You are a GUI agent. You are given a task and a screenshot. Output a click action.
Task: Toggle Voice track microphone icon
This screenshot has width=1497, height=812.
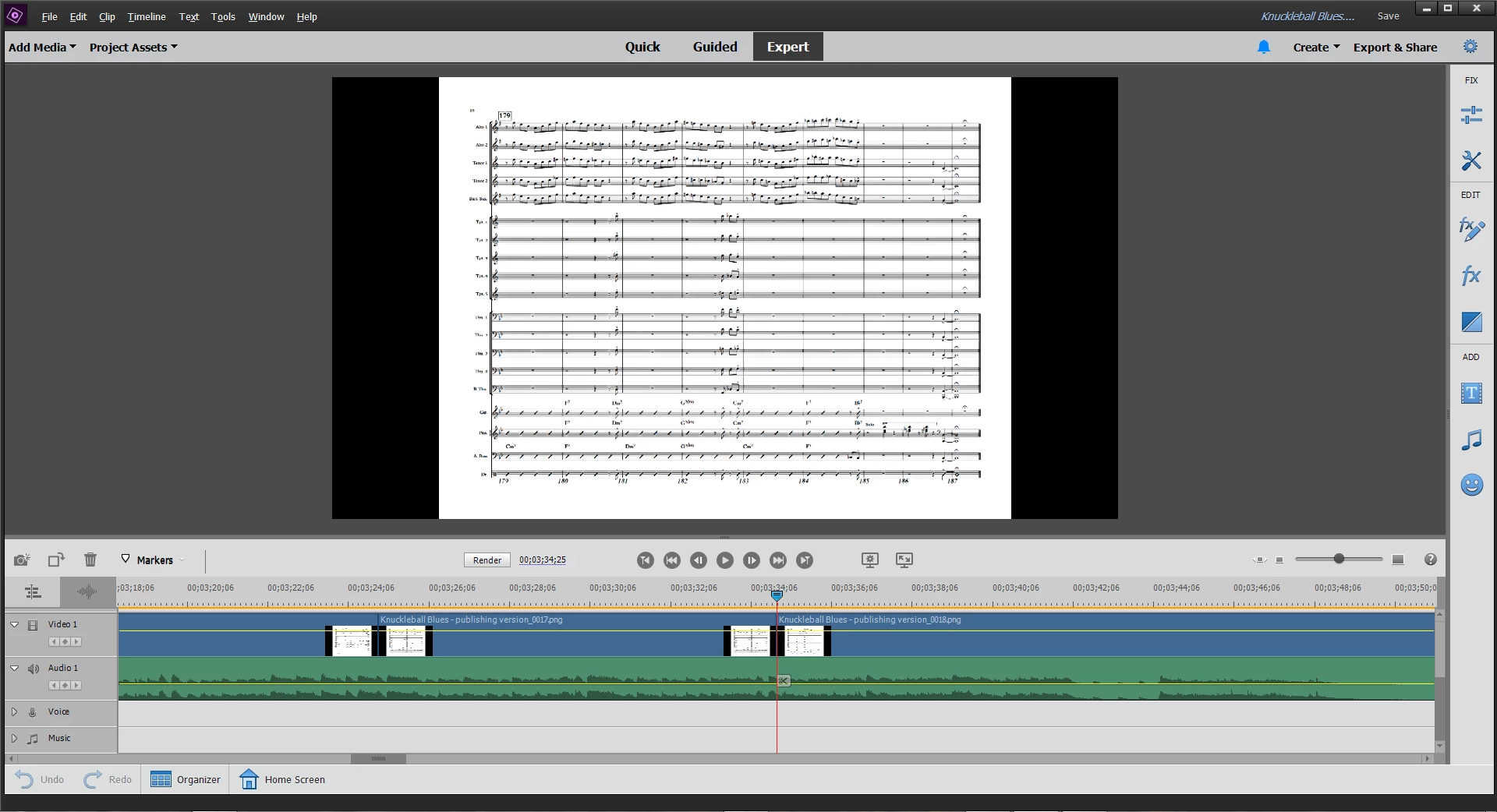[x=33, y=712]
